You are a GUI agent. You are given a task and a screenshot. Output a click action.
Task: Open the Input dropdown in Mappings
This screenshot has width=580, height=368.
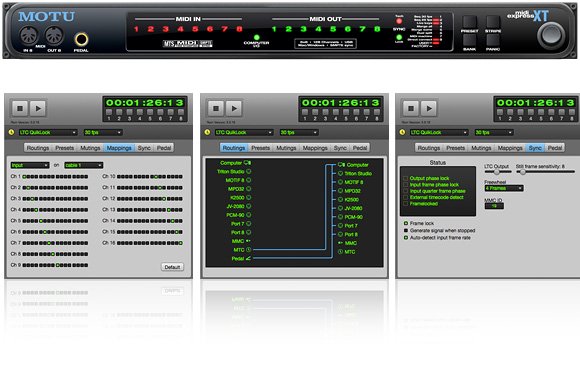tap(30, 165)
